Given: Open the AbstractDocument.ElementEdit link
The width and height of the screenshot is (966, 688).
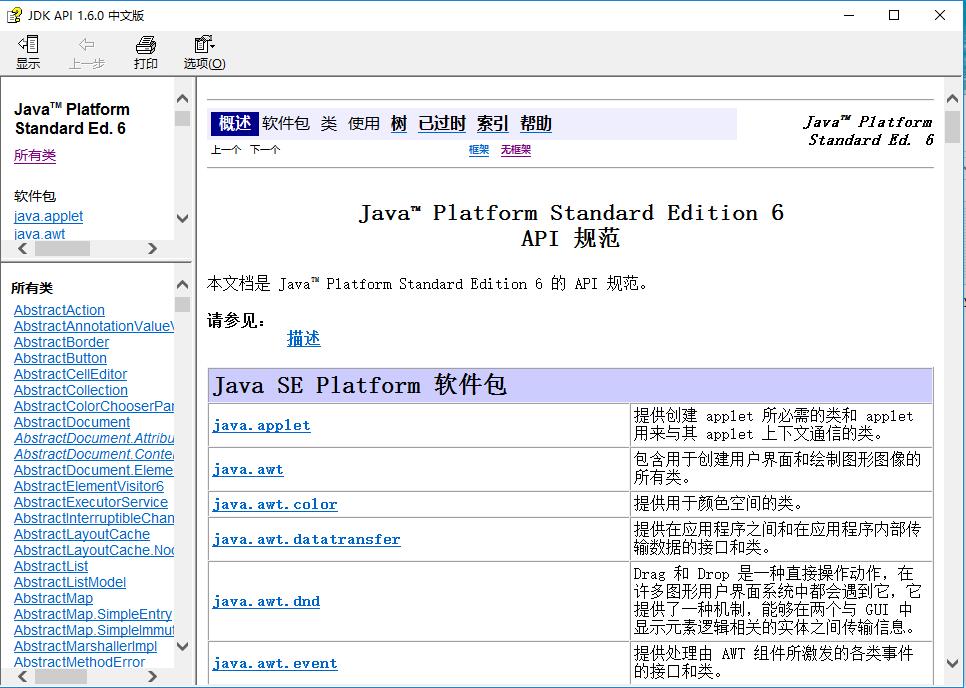Looking at the screenshot, I should click(x=94, y=470).
